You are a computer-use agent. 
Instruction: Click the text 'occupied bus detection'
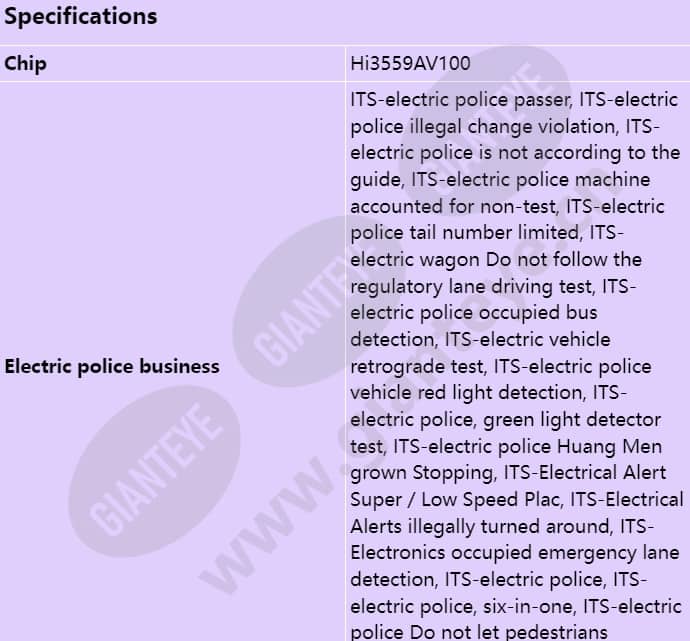click(474, 326)
